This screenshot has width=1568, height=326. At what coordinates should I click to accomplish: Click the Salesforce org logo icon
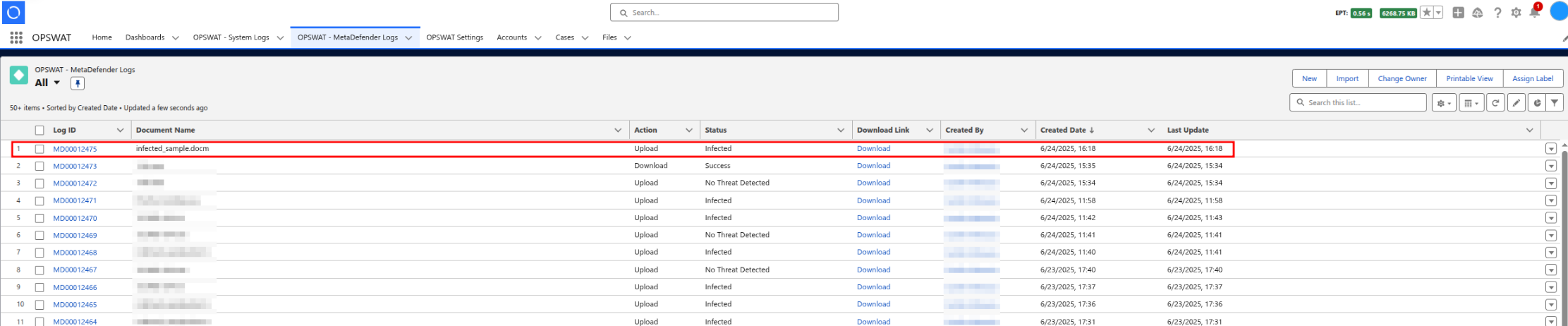click(x=13, y=12)
